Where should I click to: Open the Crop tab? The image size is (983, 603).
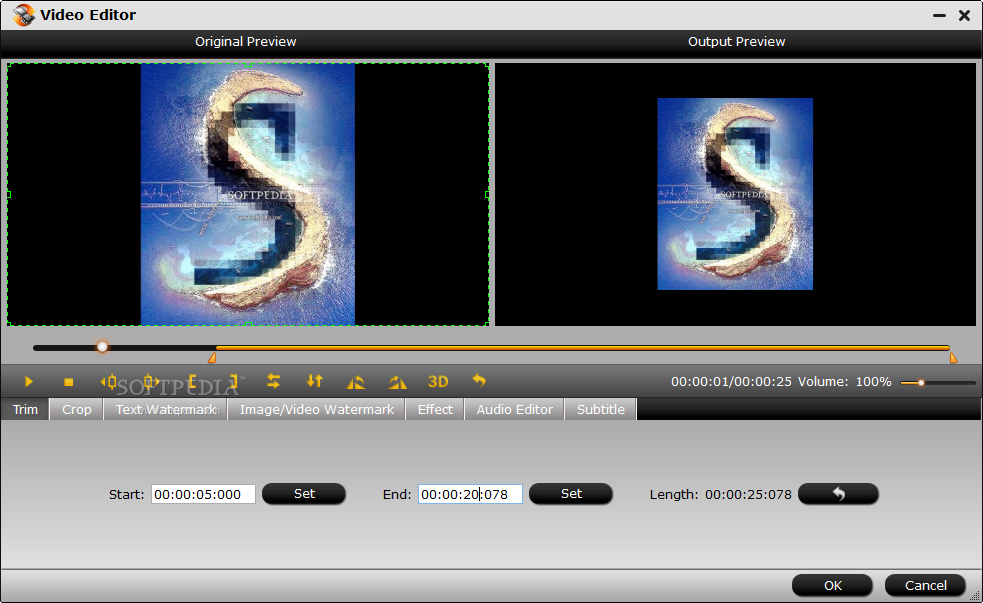(x=76, y=409)
